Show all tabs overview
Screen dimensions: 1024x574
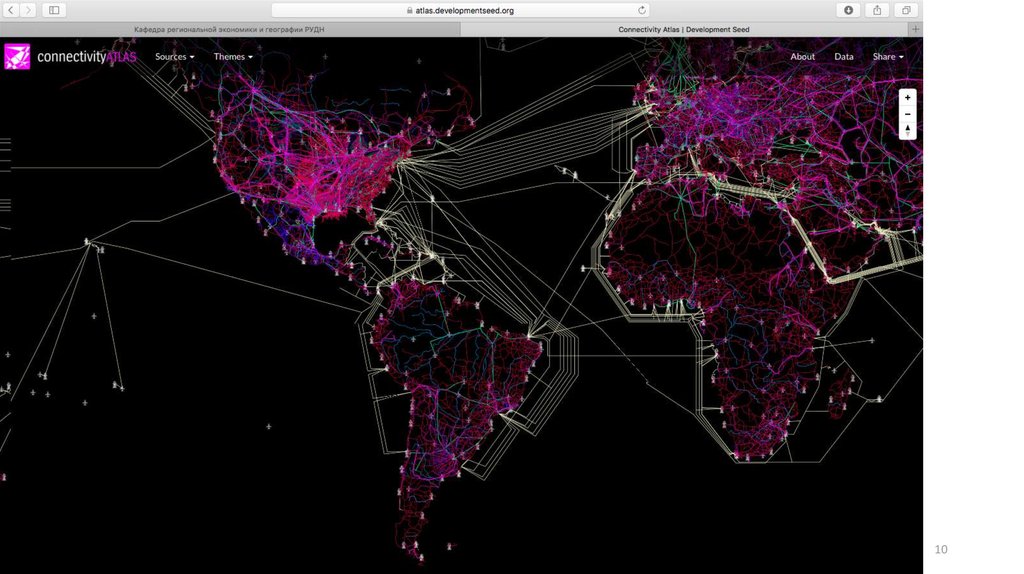click(906, 10)
